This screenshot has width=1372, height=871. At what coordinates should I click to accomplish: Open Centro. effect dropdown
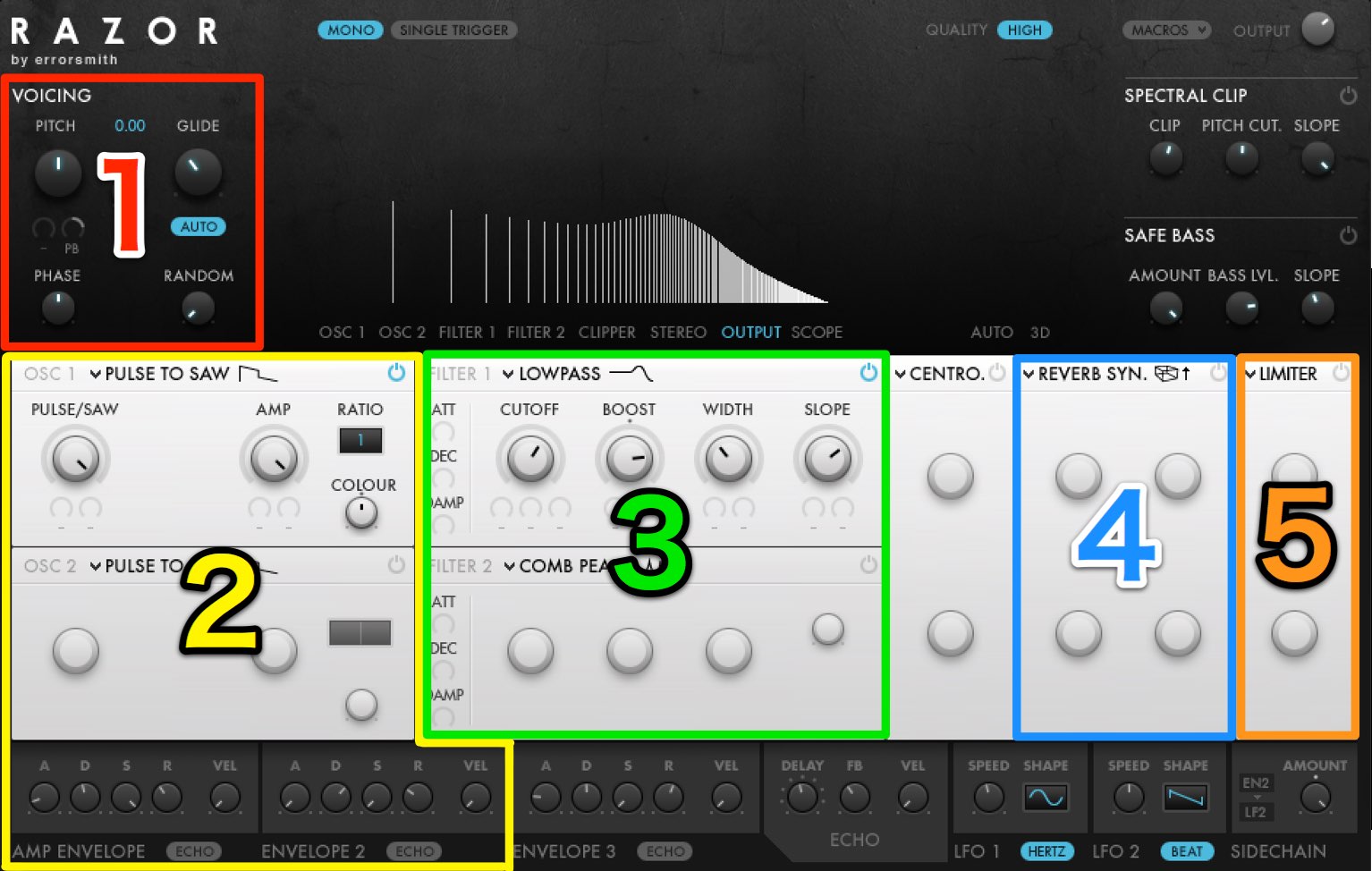pyautogui.click(x=939, y=374)
